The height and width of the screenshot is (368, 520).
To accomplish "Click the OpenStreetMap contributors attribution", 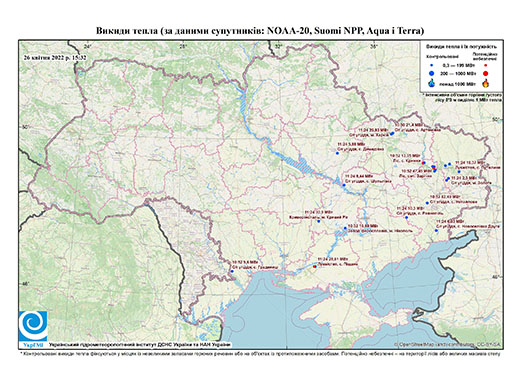I will [x=447, y=344].
